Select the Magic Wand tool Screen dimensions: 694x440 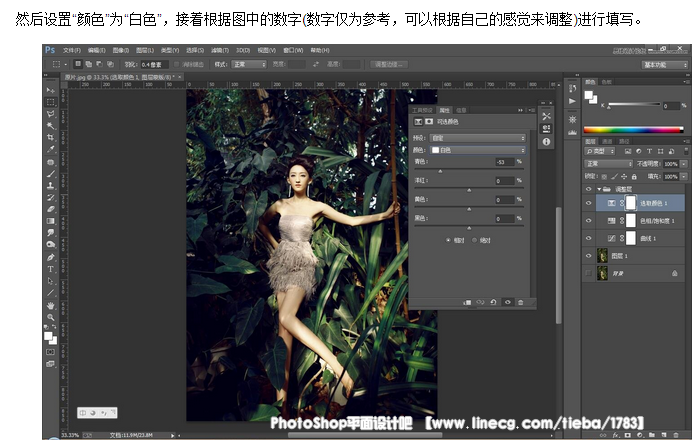pos(50,126)
